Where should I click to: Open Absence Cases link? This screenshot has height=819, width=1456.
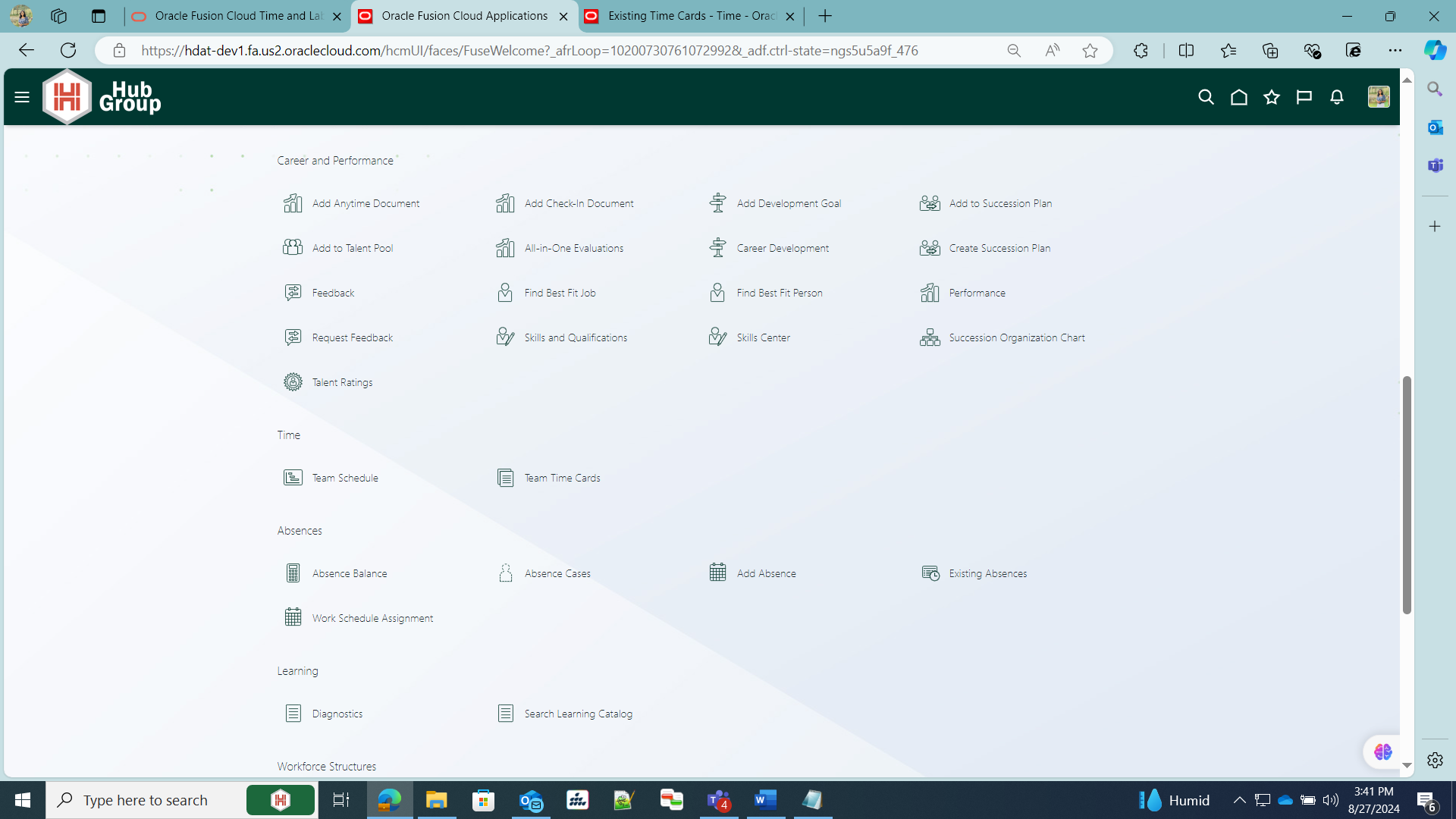click(x=557, y=573)
